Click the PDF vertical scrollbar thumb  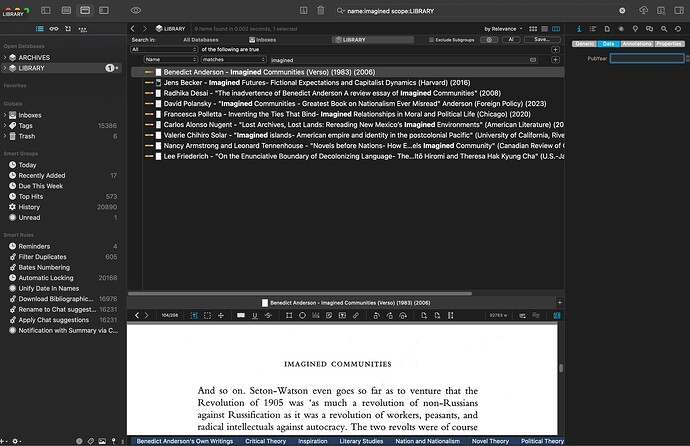point(561,368)
